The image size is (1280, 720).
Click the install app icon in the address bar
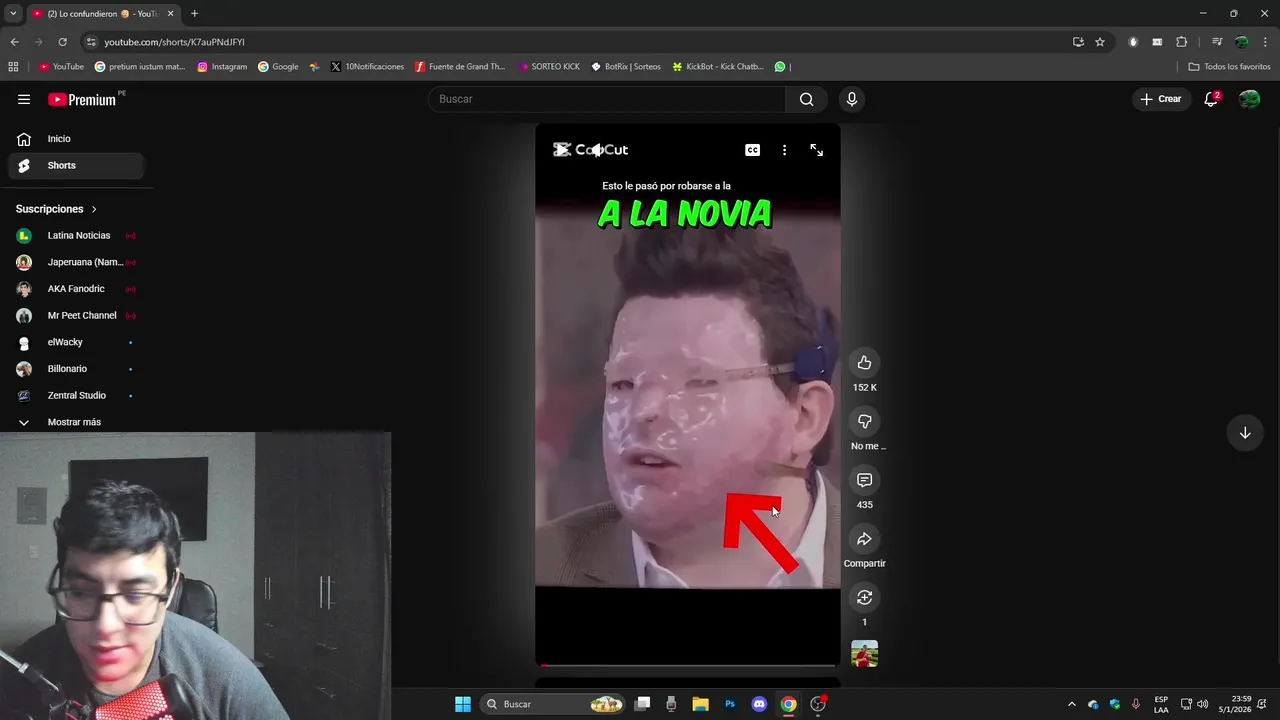(1078, 42)
